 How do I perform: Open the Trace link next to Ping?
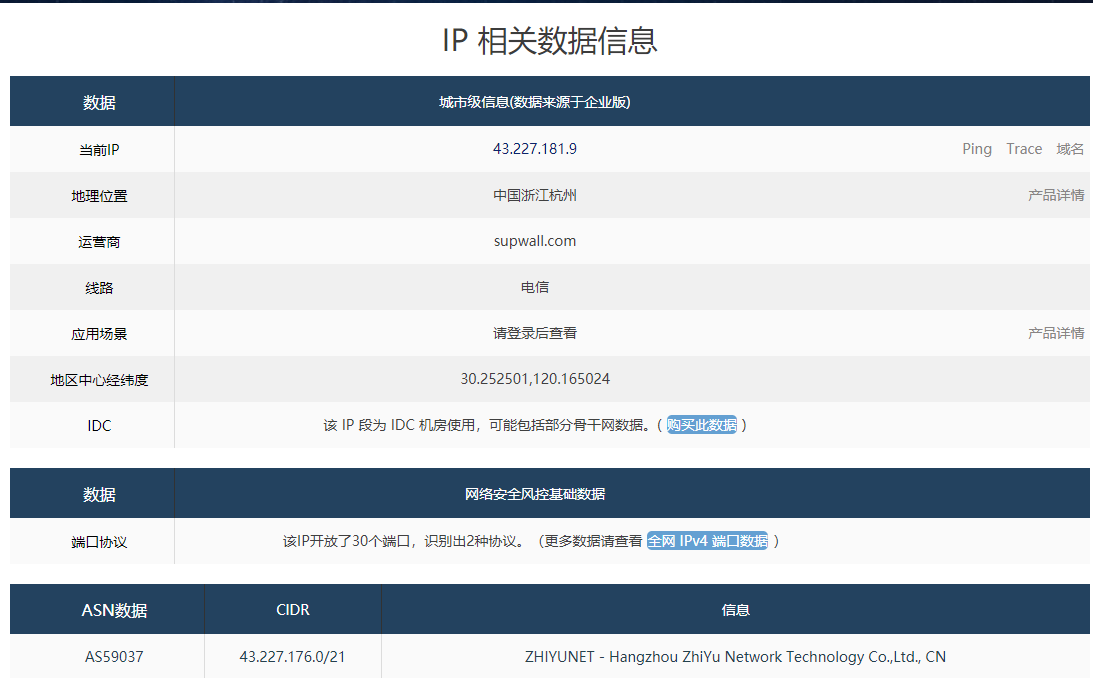pos(1023,149)
